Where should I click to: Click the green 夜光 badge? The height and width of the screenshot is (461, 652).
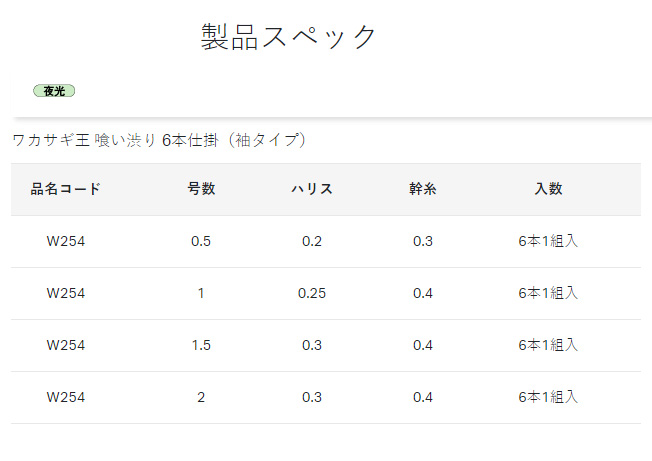tap(54, 91)
